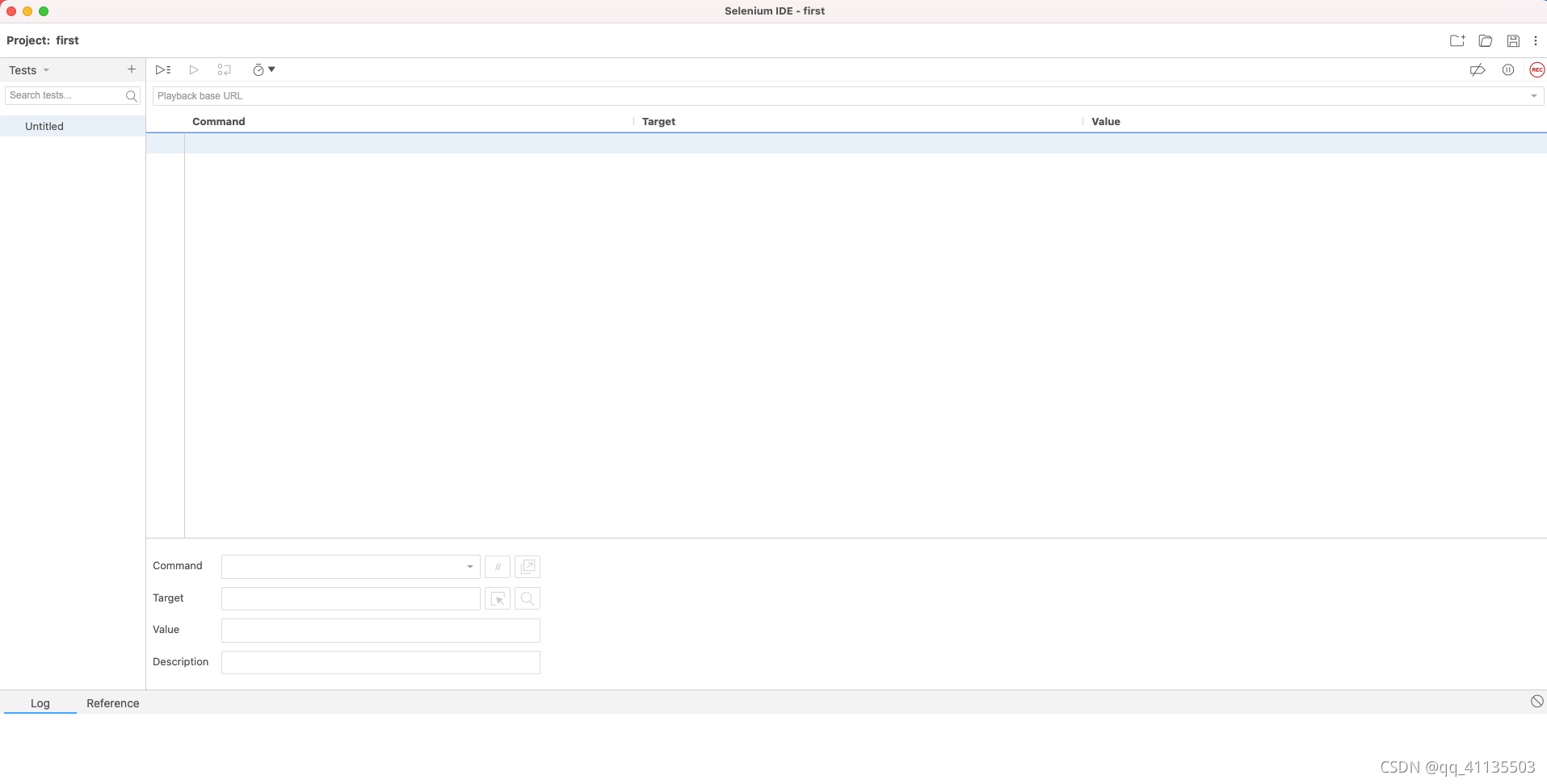Click the Run current test play icon
This screenshot has width=1547, height=784.
[194, 70]
